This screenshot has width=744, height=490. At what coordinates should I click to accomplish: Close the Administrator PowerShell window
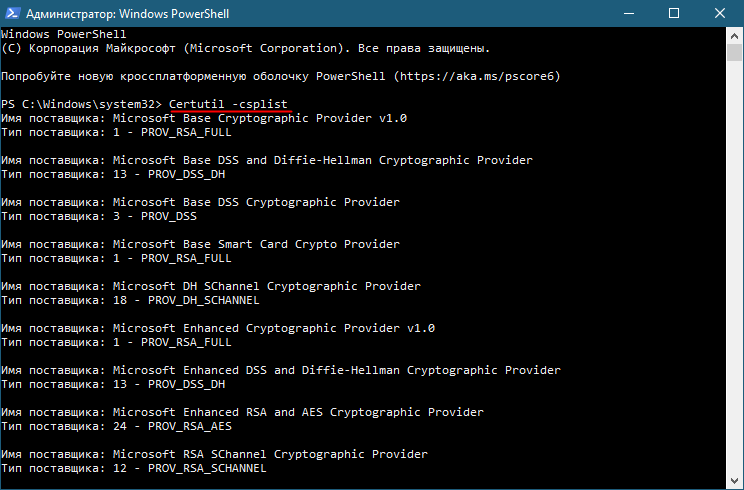click(x=720, y=13)
